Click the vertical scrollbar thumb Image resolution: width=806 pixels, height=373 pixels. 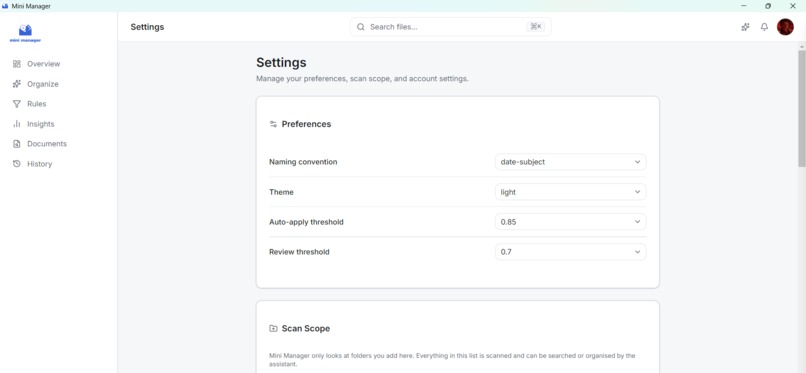801,108
